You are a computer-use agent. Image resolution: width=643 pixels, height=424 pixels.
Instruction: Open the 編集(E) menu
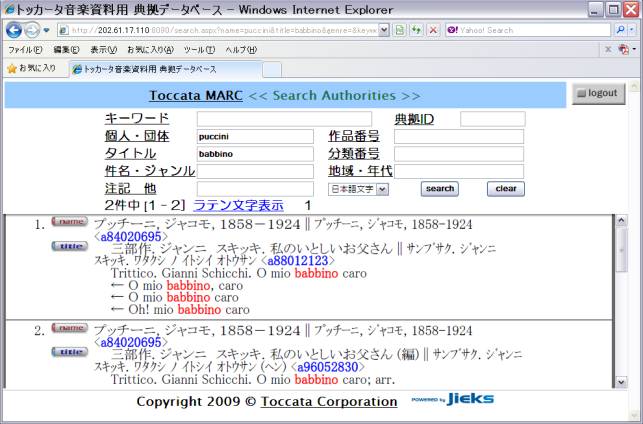[66, 50]
